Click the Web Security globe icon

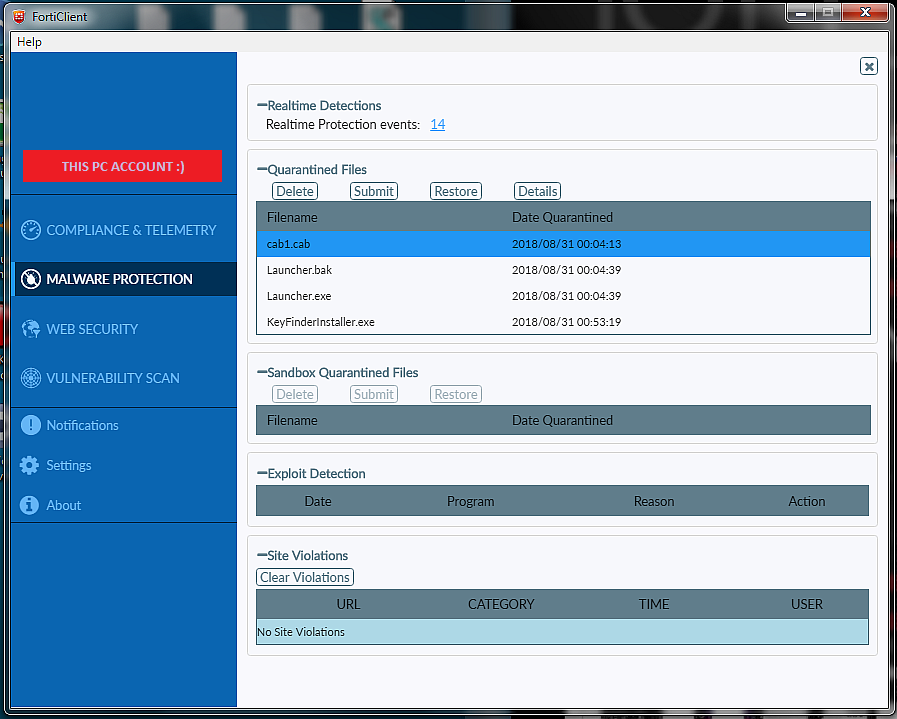click(x=31, y=329)
